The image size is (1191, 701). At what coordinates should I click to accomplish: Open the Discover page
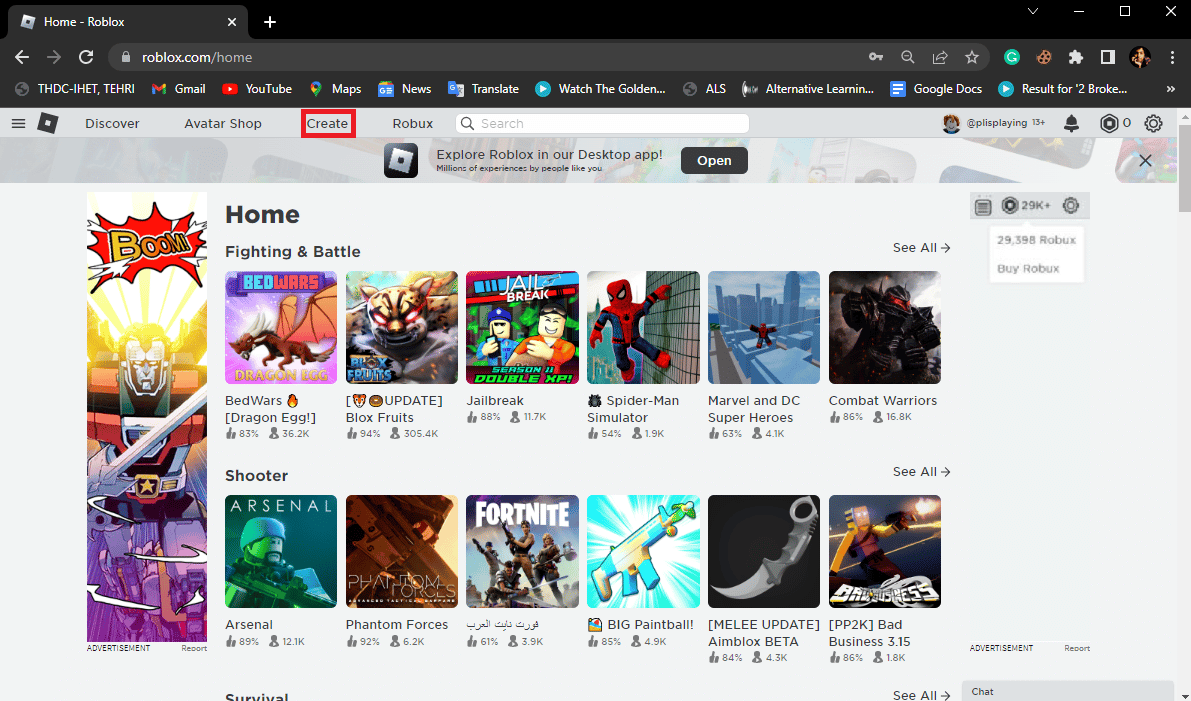112,123
